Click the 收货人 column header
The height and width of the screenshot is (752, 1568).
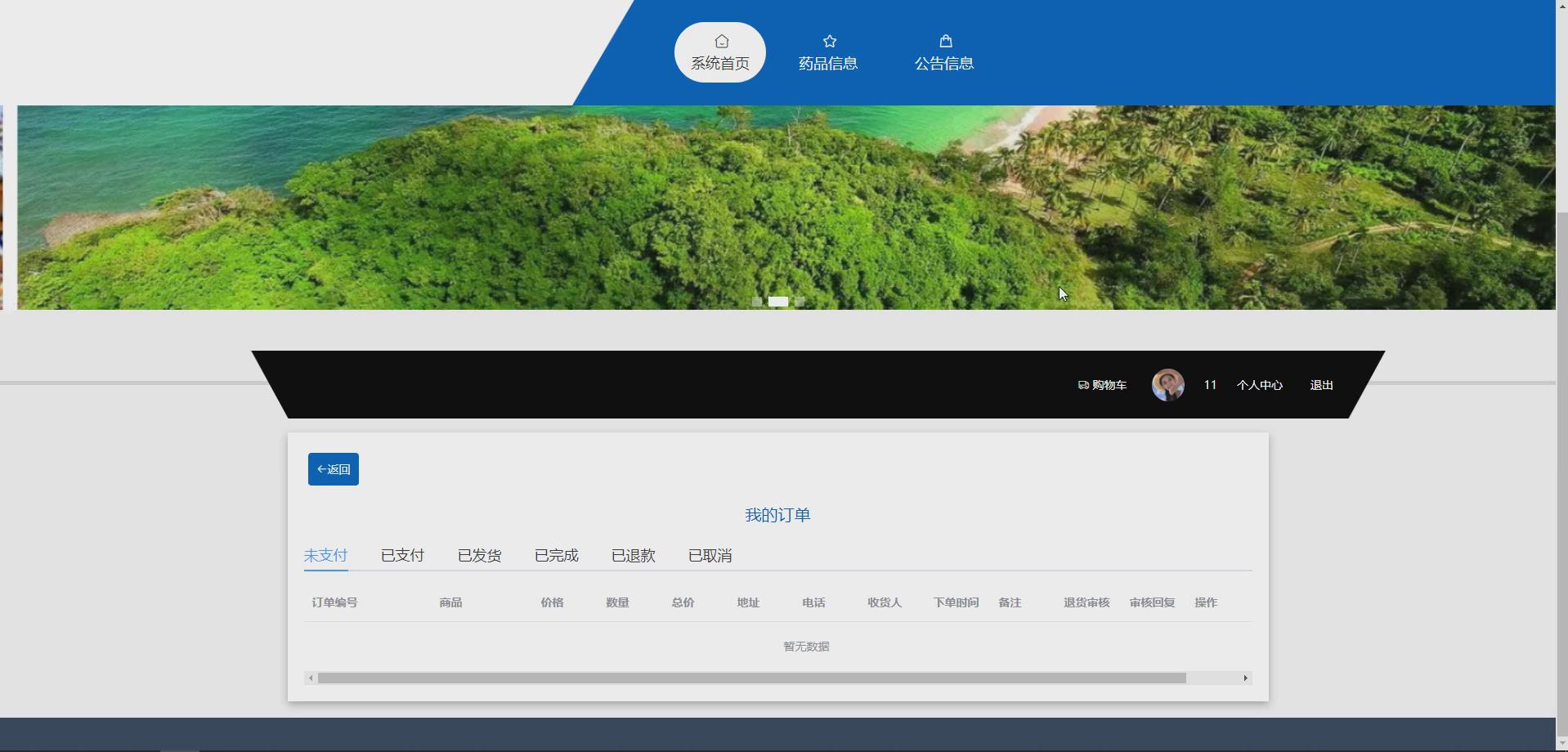tap(885, 602)
